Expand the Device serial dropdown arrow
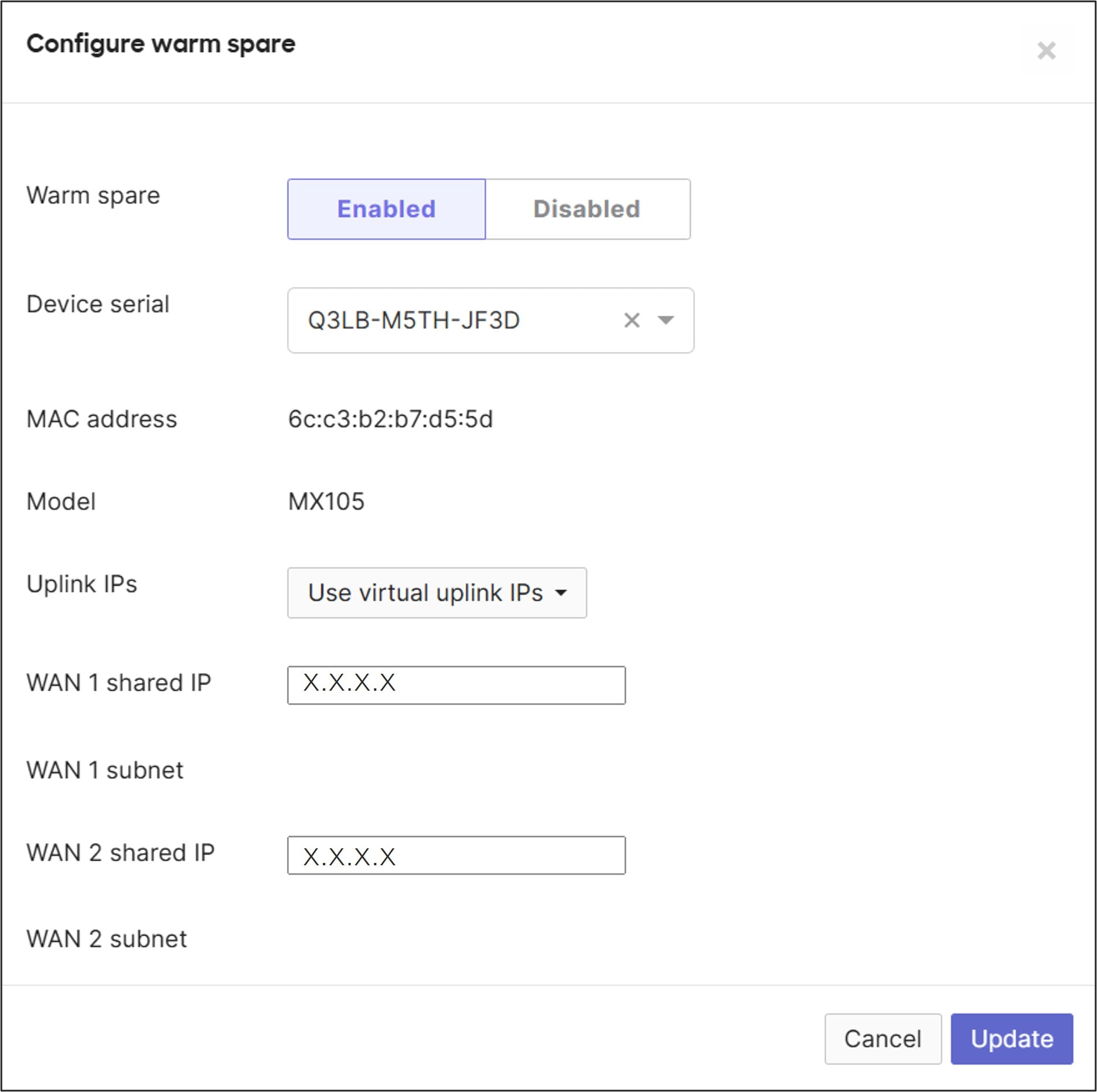Image resolution: width=1097 pixels, height=1092 pixels. (666, 320)
